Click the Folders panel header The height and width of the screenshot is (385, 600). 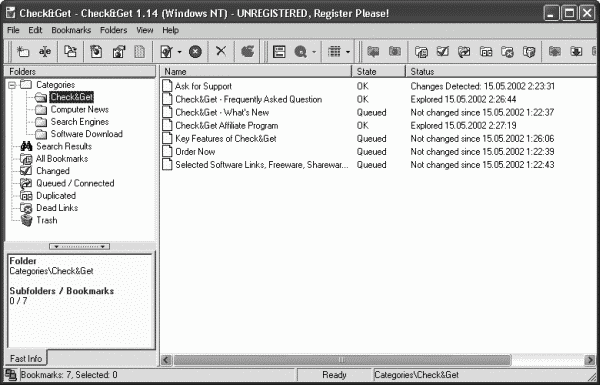80,72
